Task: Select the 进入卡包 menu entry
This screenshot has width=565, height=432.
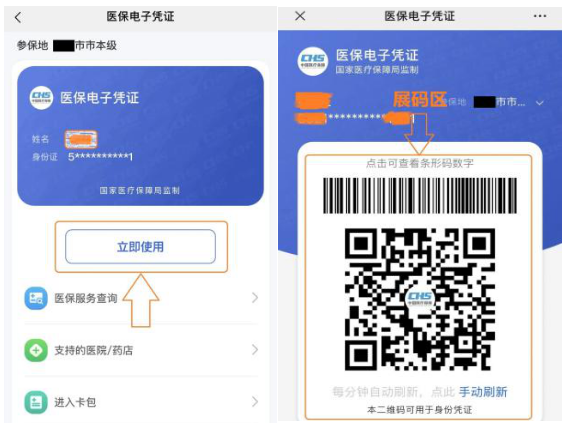Action: pyautogui.click(x=141, y=402)
